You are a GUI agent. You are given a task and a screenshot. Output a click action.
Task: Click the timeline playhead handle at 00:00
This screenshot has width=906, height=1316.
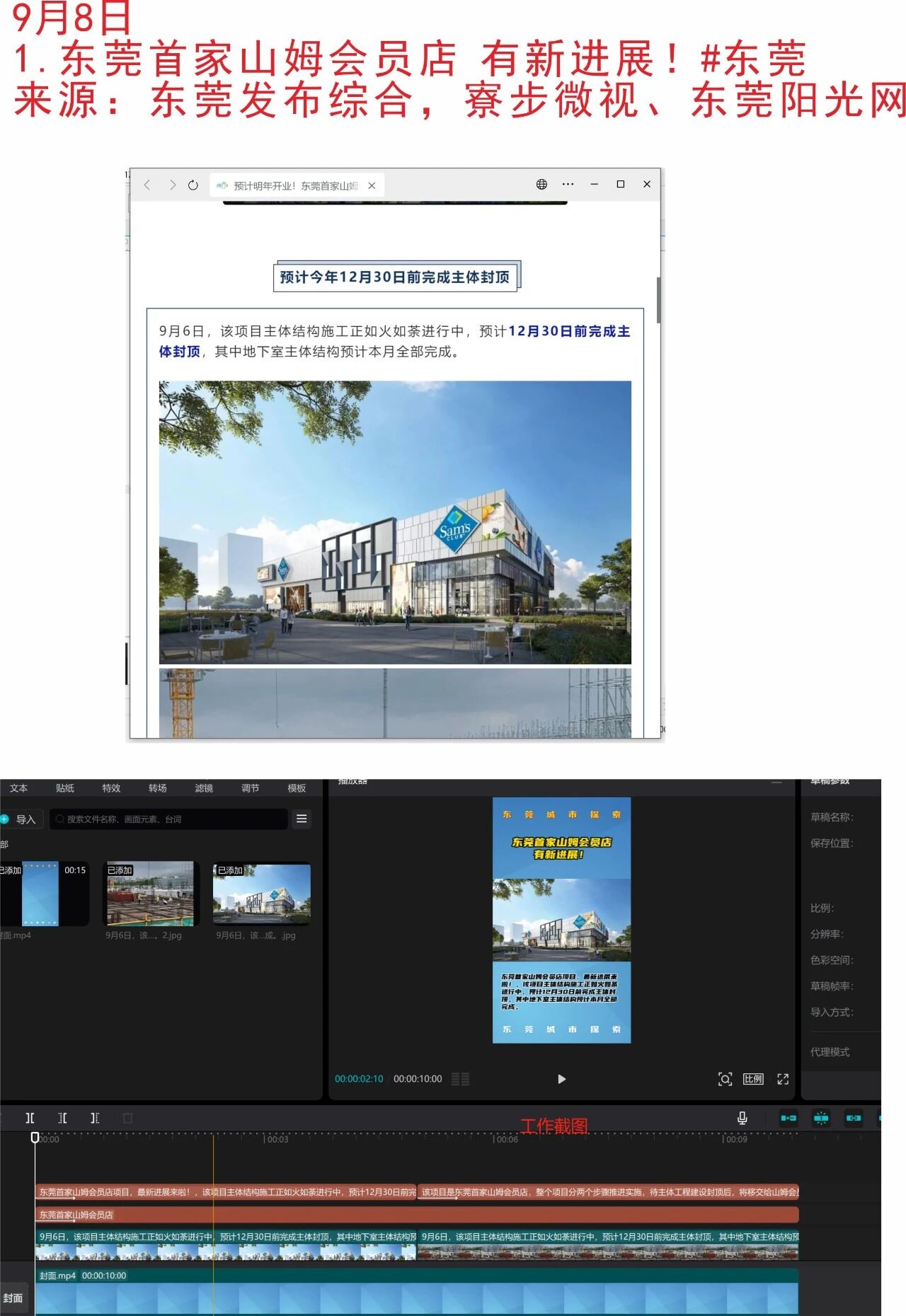(x=35, y=1137)
